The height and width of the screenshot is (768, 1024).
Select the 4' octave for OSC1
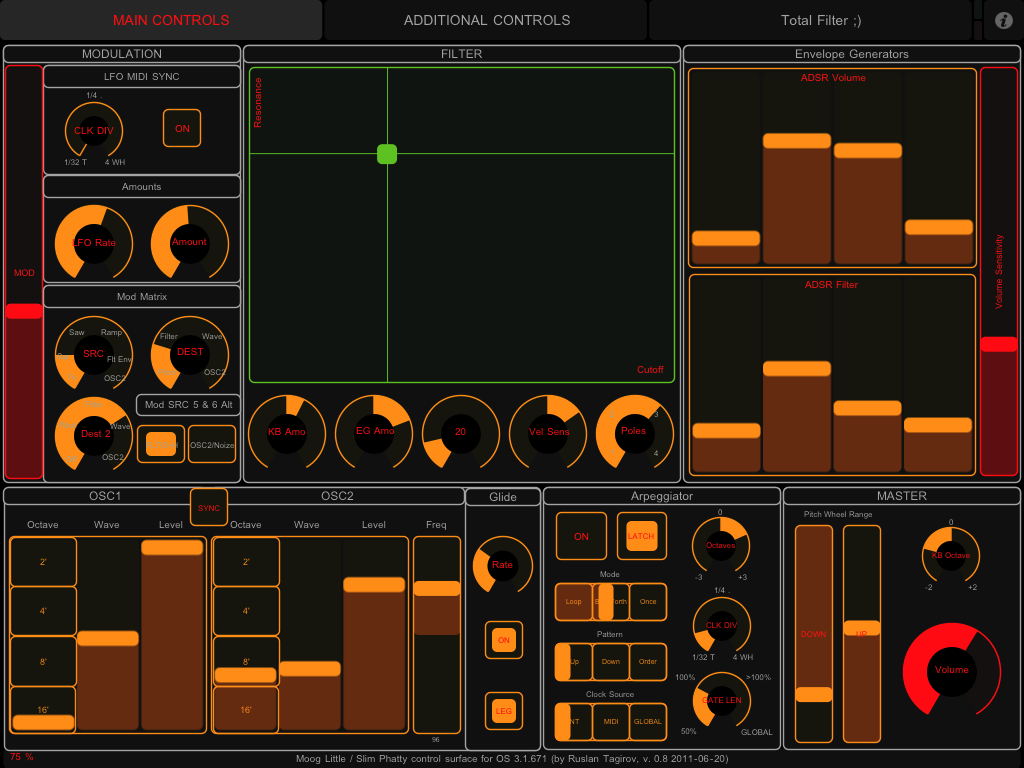click(43, 611)
